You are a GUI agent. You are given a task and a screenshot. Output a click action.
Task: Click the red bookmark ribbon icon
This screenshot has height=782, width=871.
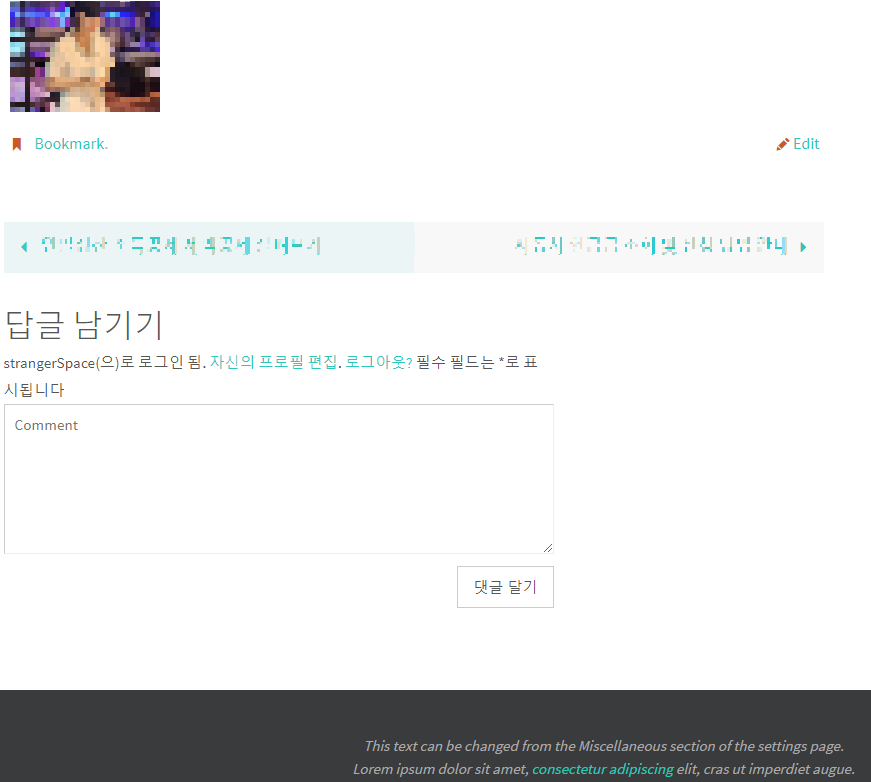(16, 143)
